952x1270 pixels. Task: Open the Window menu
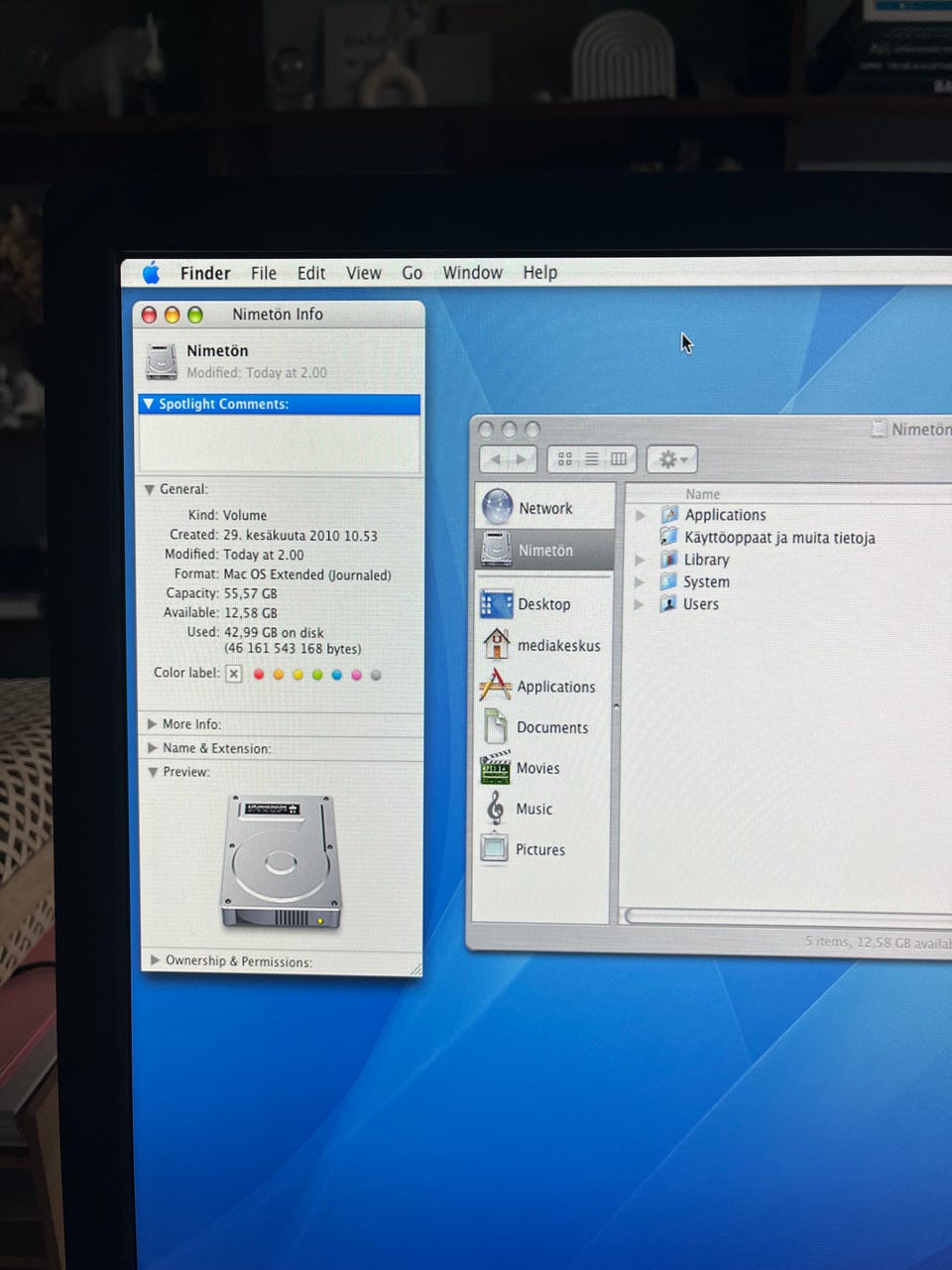473,272
